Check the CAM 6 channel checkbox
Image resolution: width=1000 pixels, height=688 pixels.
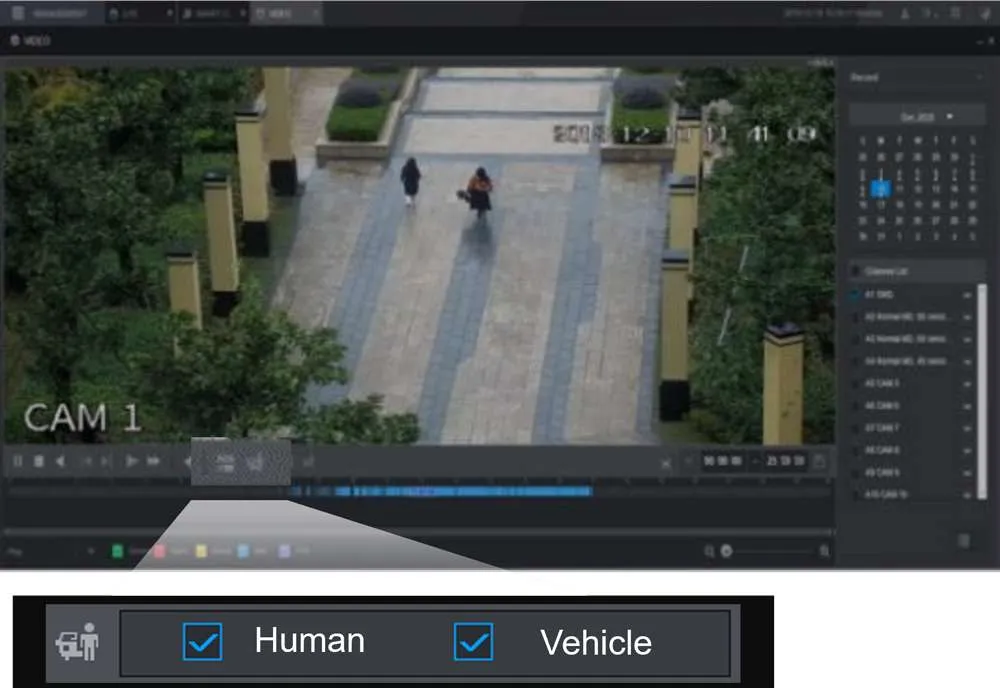(x=856, y=406)
